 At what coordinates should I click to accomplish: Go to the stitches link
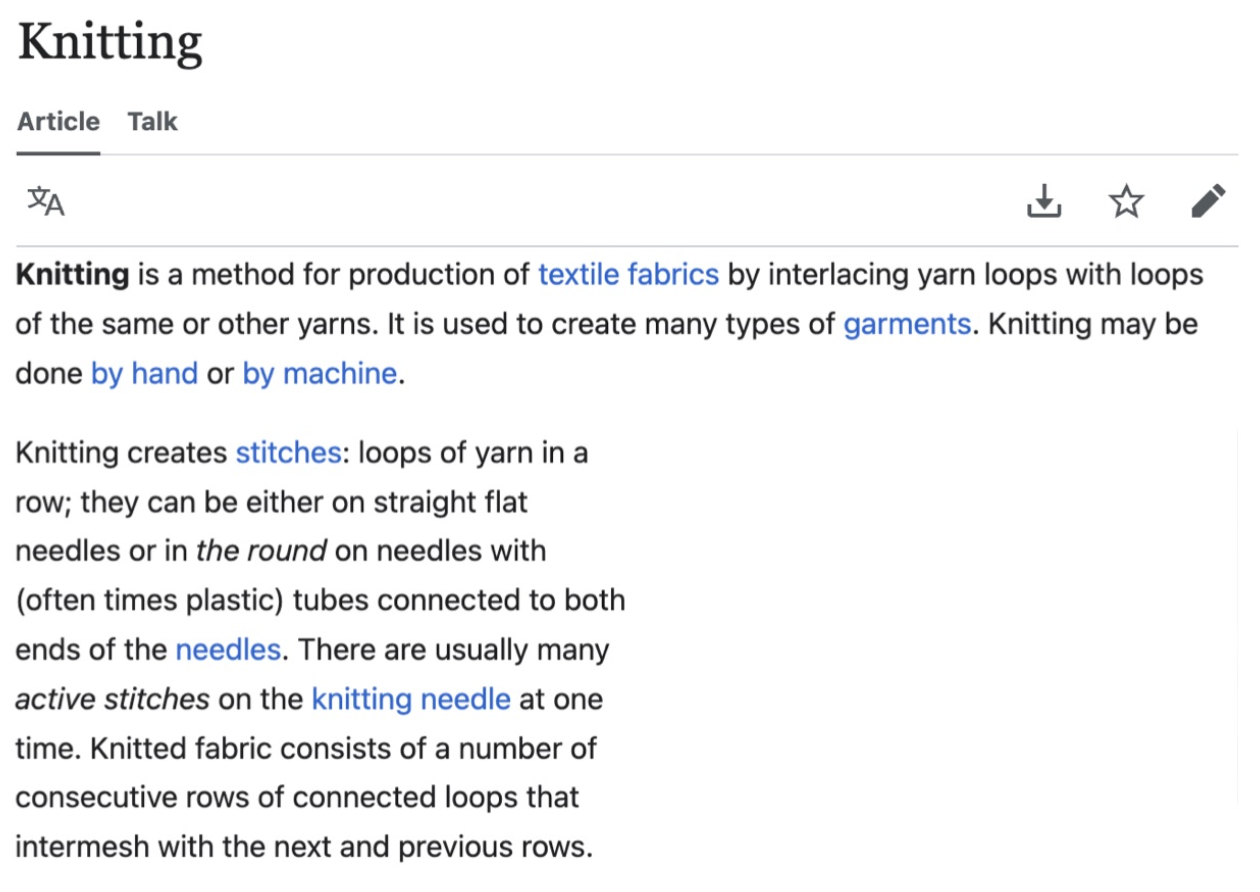[288, 452]
